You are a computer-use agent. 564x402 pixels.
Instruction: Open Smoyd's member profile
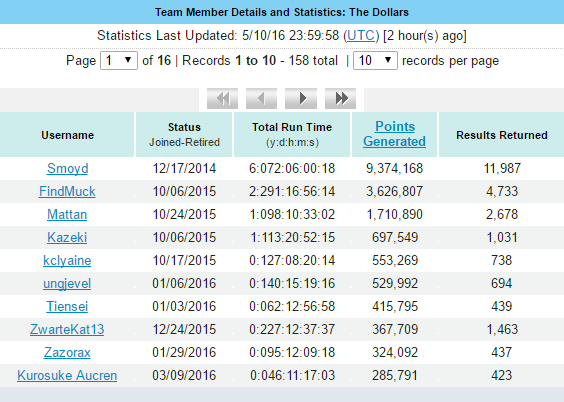tap(67, 168)
